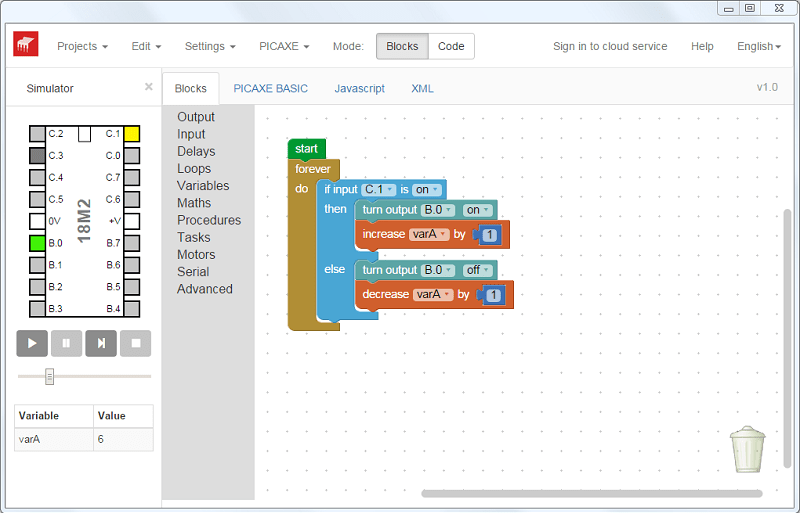Click pin B.3 square

[x=37, y=308]
